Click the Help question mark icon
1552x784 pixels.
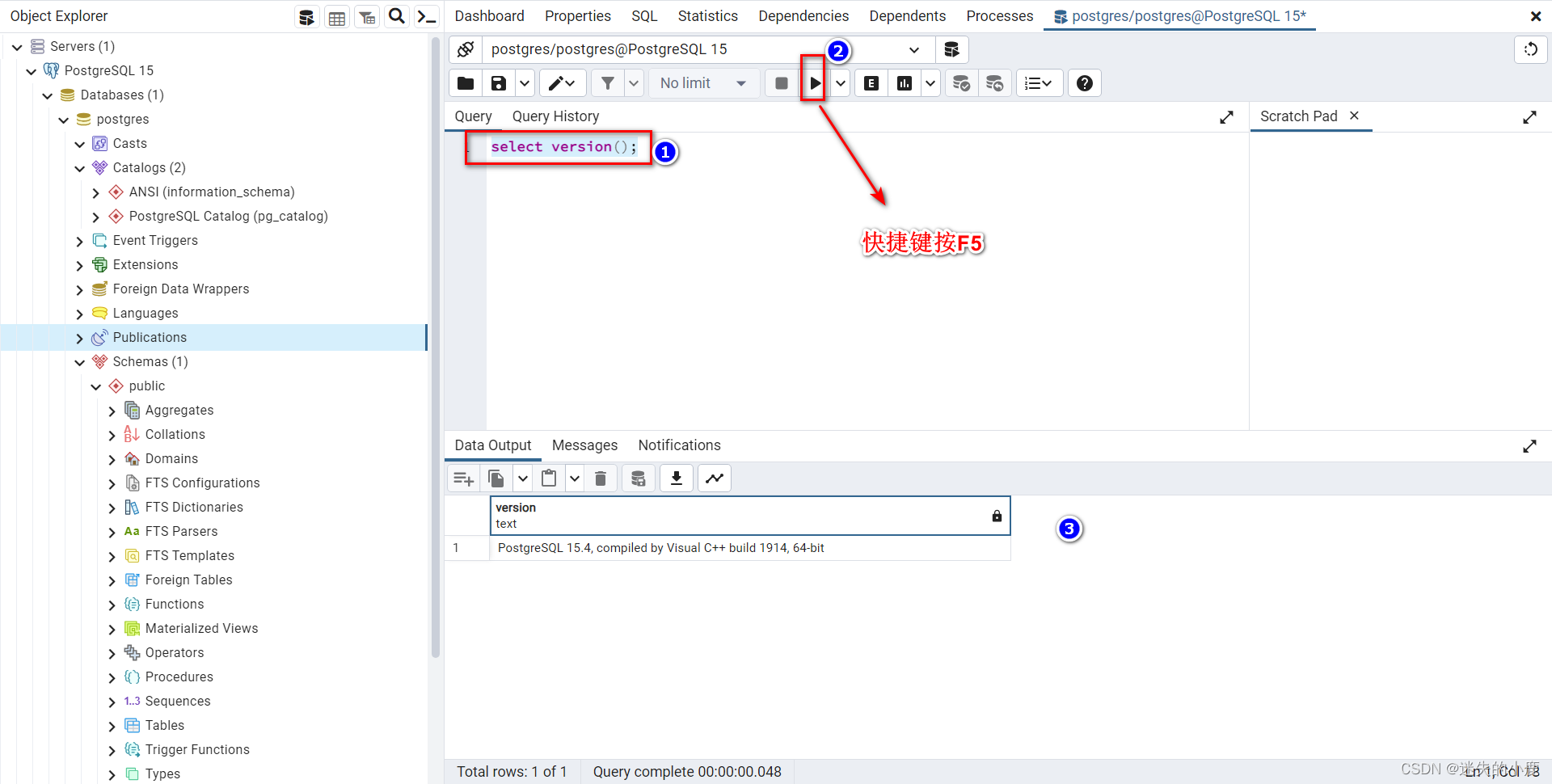click(x=1085, y=83)
